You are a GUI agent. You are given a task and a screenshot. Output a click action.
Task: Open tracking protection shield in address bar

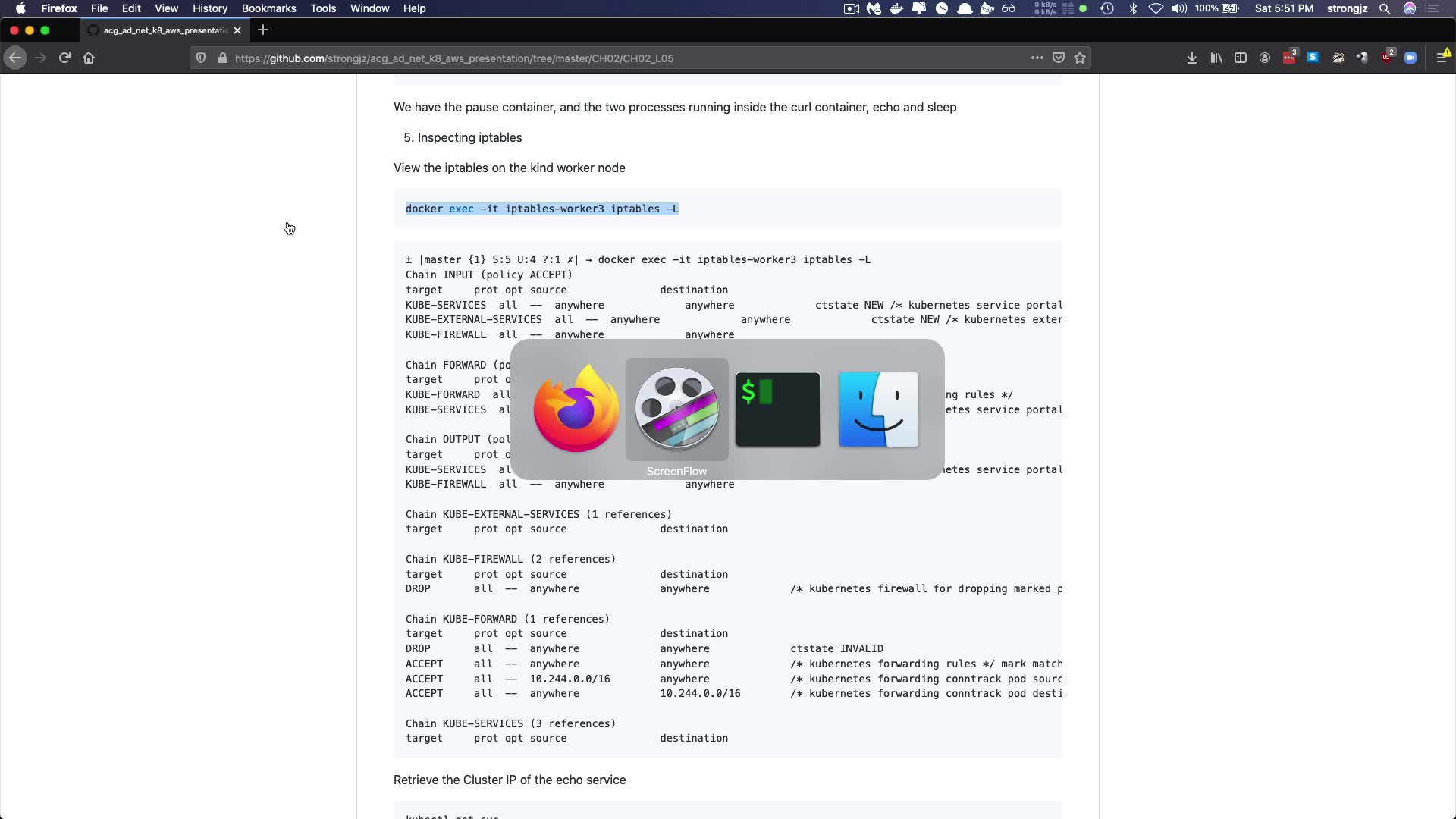(x=201, y=58)
